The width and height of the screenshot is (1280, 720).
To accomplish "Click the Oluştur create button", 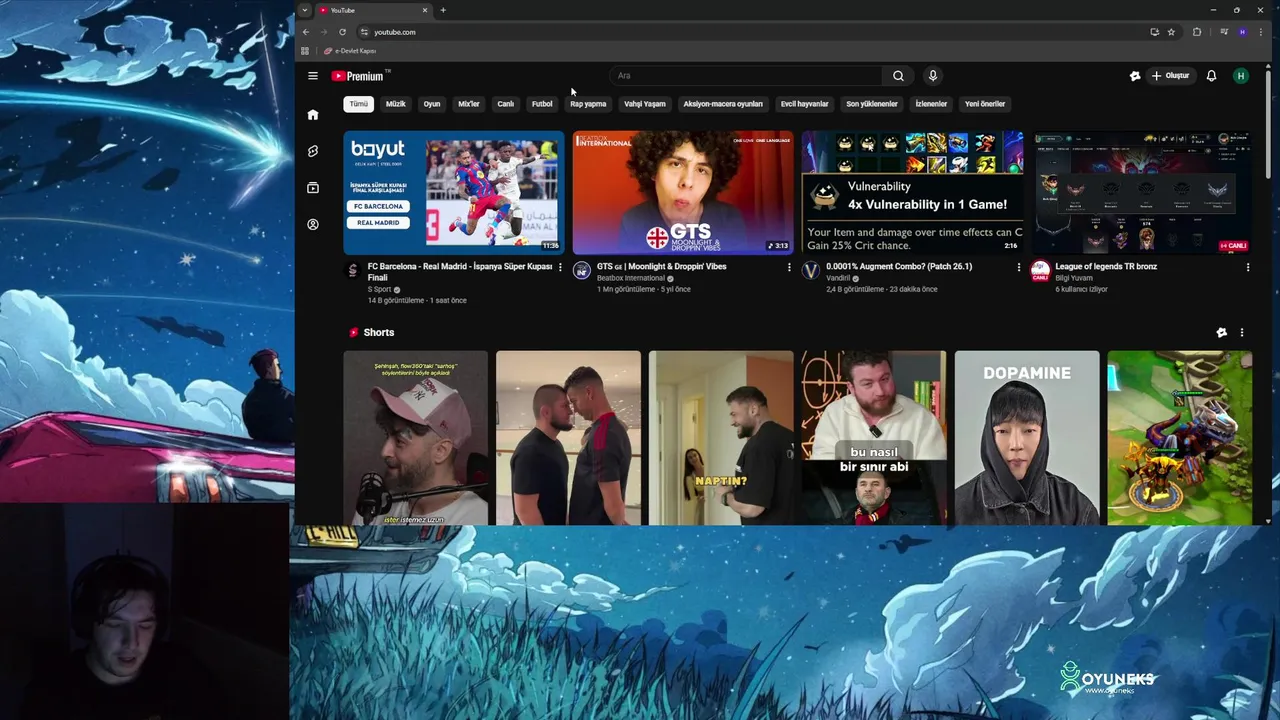I will [1170, 76].
